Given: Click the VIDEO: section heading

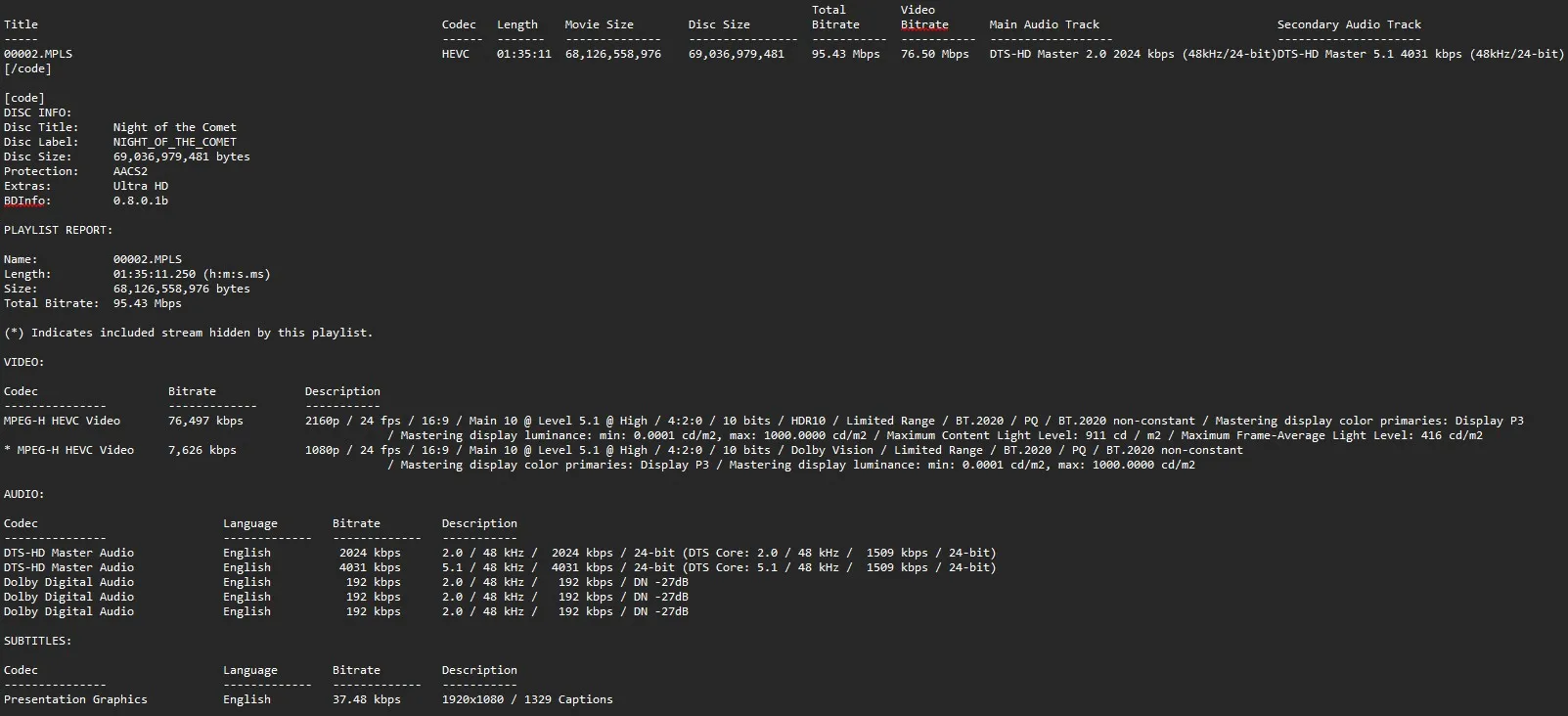Looking at the screenshot, I should pos(23,362).
